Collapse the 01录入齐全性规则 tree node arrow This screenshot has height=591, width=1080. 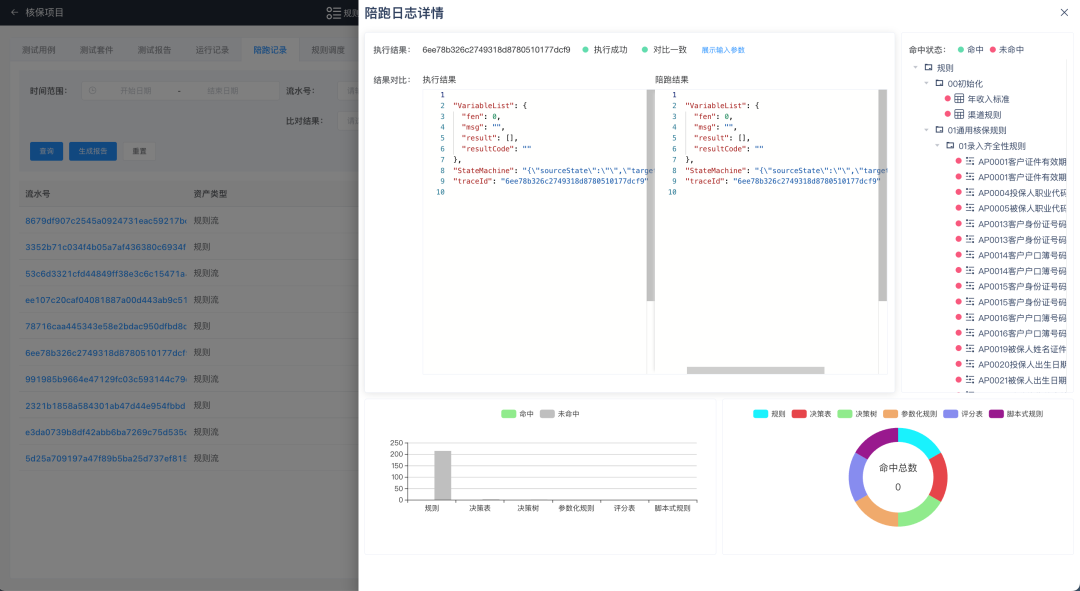tap(937, 146)
